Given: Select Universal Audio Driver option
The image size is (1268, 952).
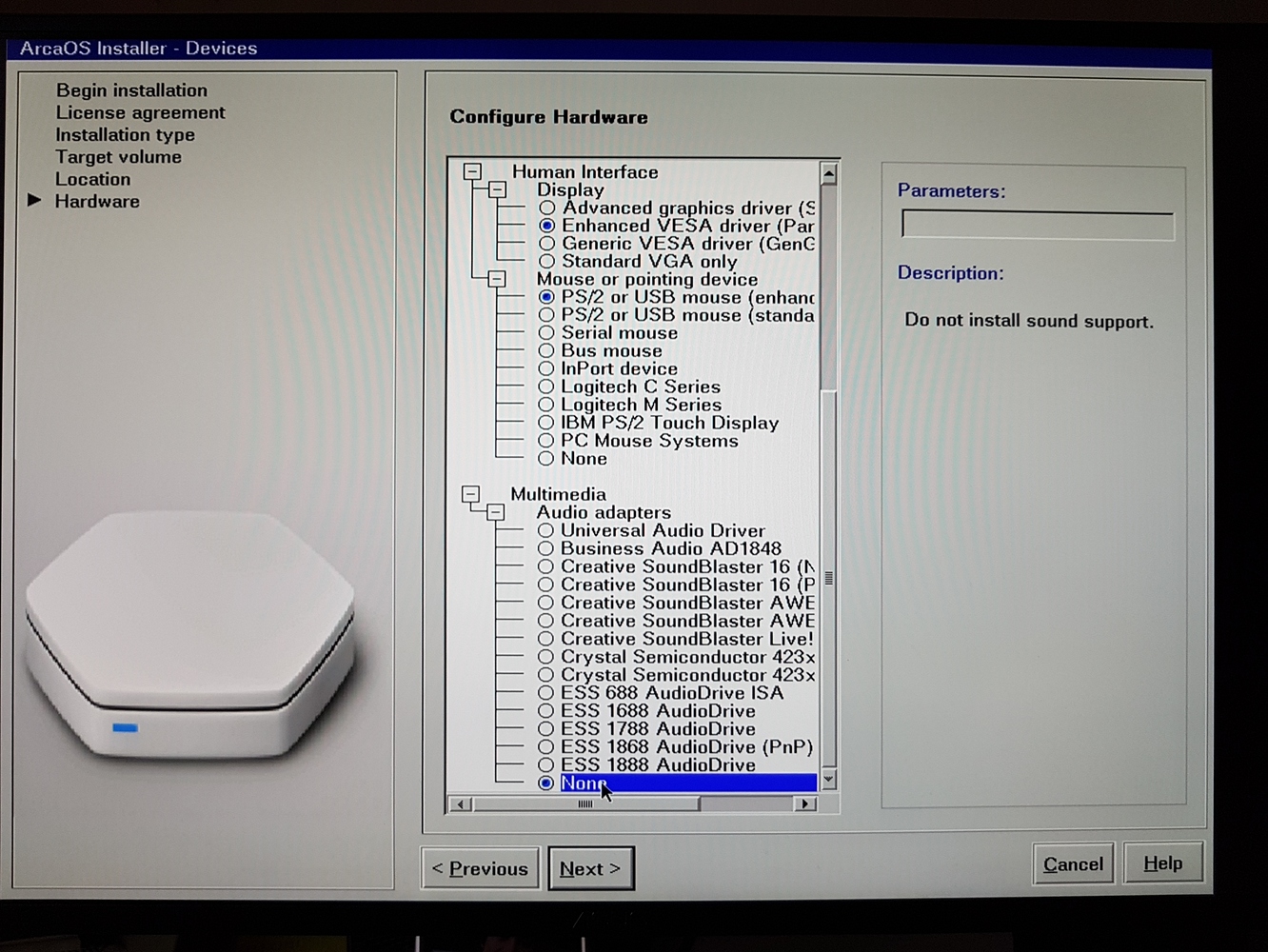Looking at the screenshot, I should click(x=545, y=530).
